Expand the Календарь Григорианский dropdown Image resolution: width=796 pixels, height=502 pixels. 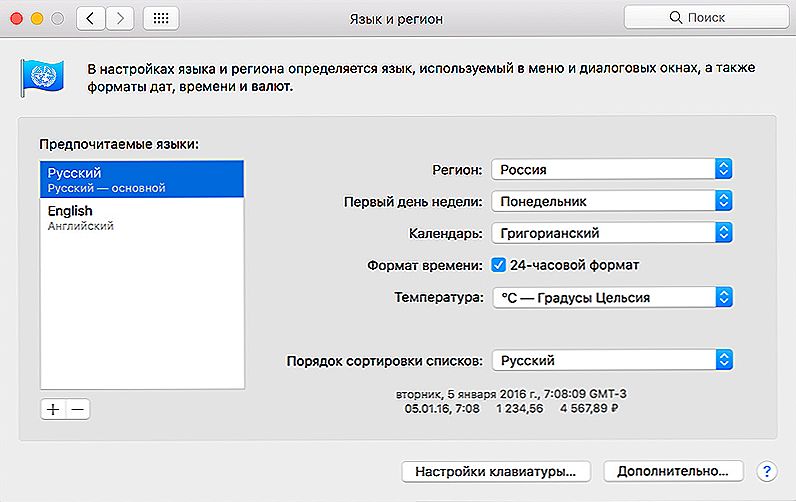[x=612, y=233]
